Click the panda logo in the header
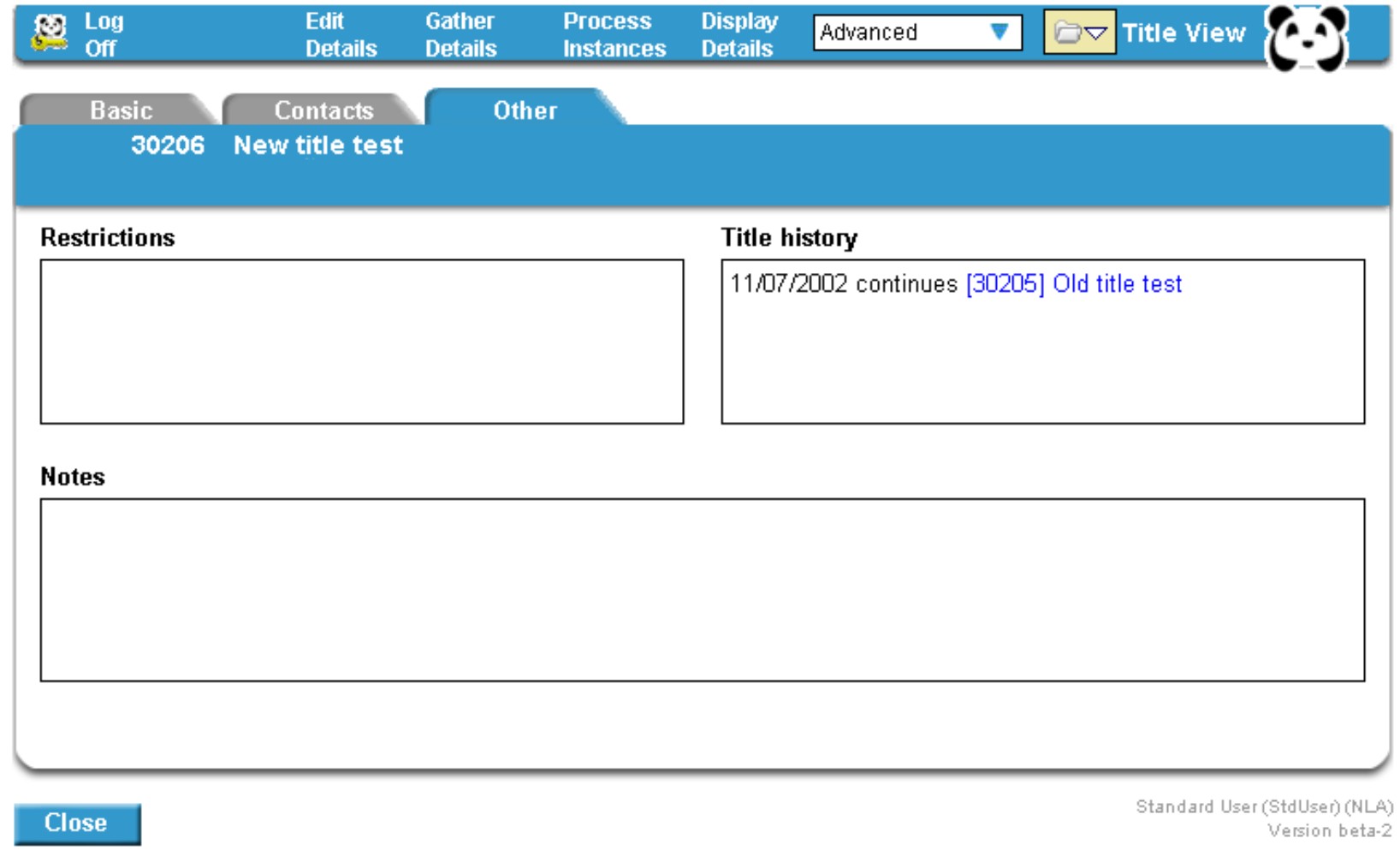Screen dimensions: 1400x850 coord(1306,38)
